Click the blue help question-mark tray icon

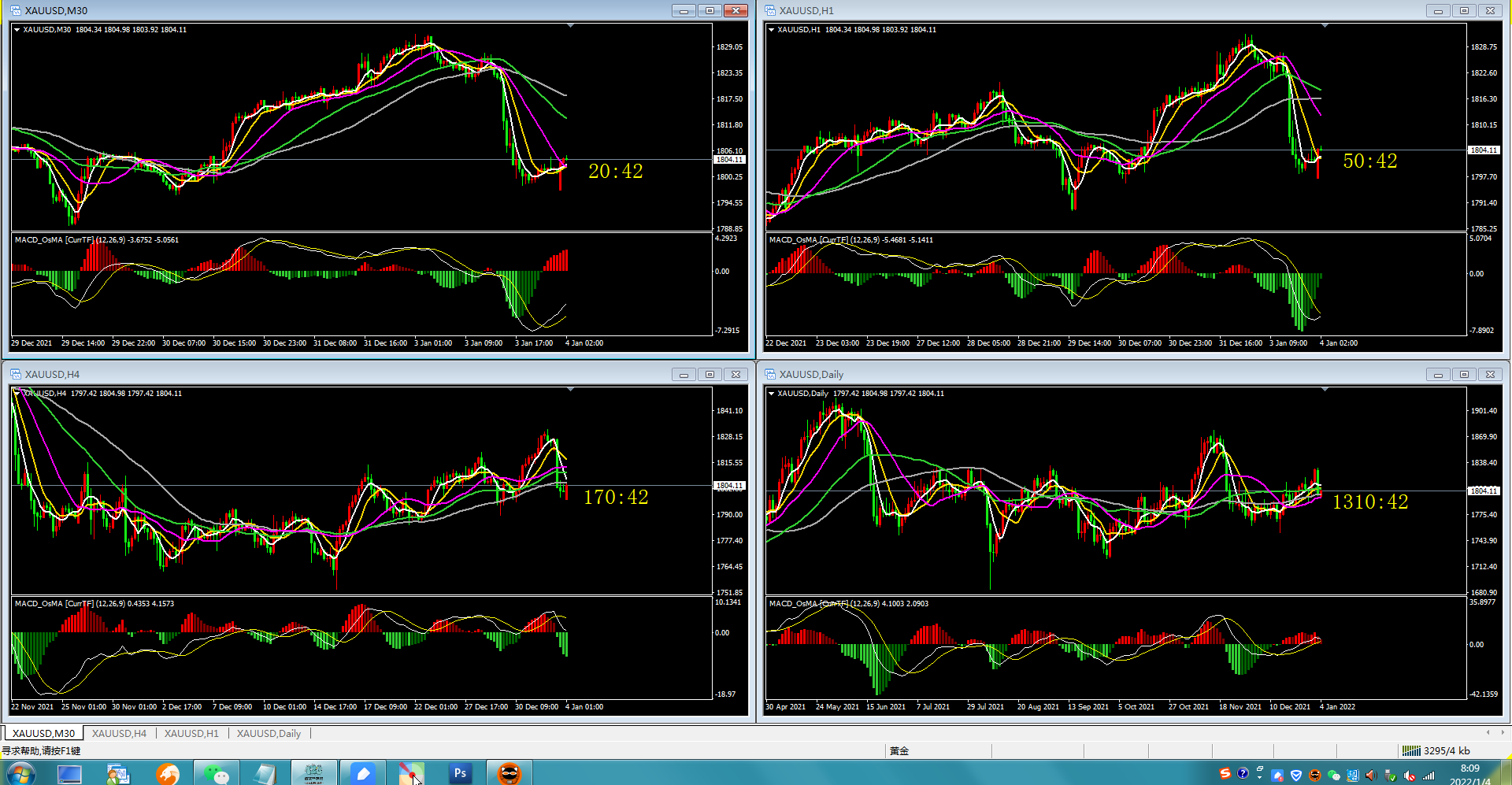1243,773
